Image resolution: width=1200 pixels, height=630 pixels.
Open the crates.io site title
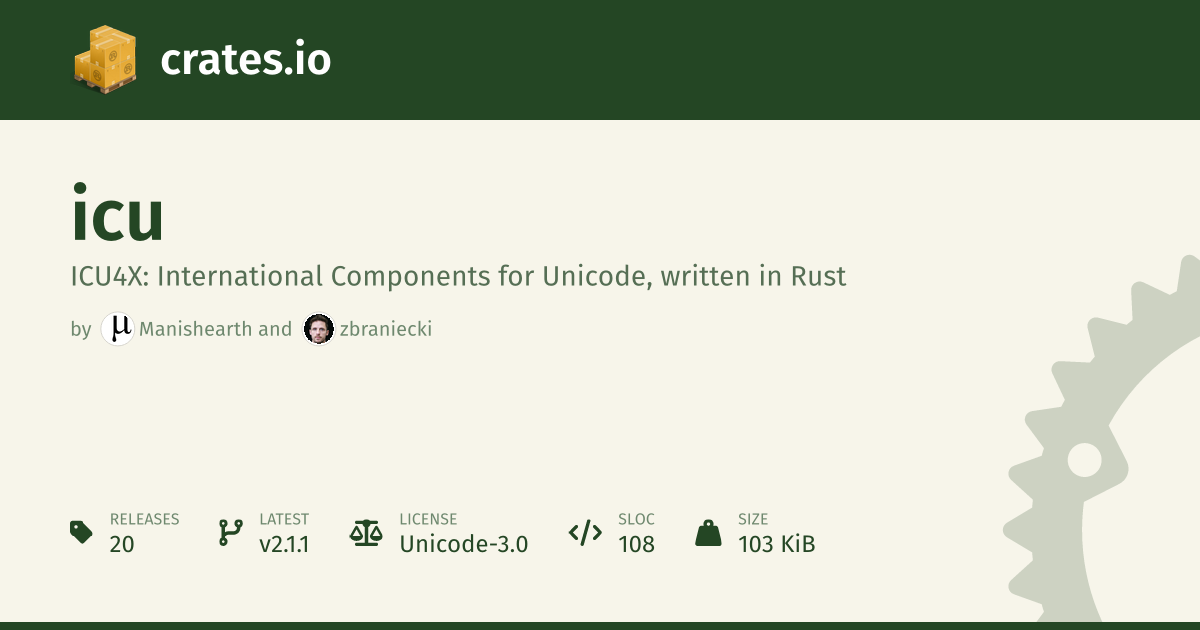(245, 60)
